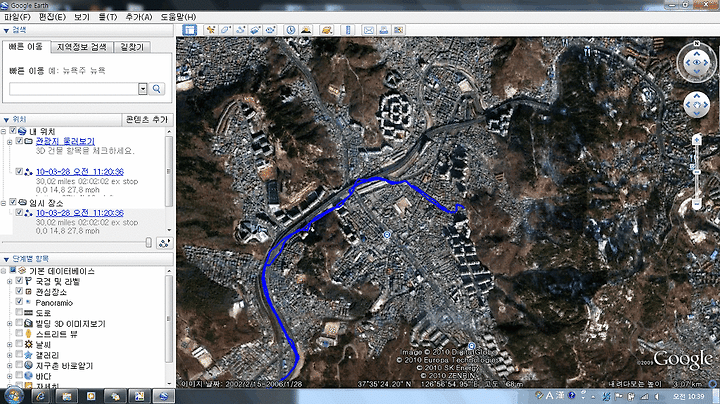Viewport: 720px width, 404px height.
Task: Email the view with the envelope icon
Action: (368, 30)
